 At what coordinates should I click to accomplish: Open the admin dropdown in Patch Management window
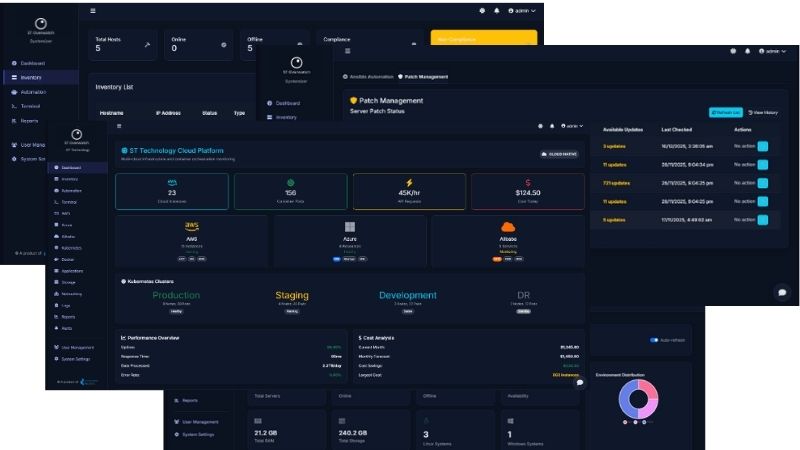coord(773,50)
